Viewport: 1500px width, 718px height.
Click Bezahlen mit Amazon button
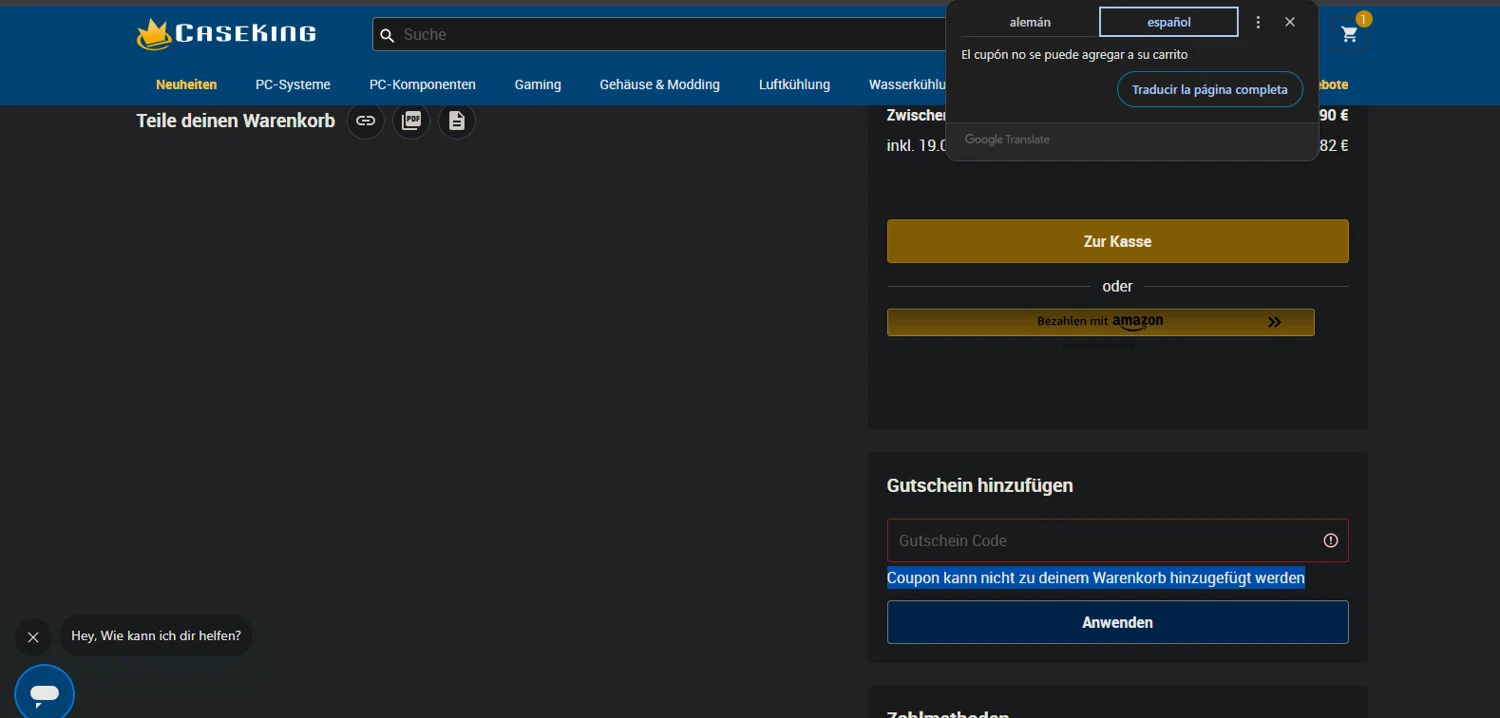tap(1100, 322)
